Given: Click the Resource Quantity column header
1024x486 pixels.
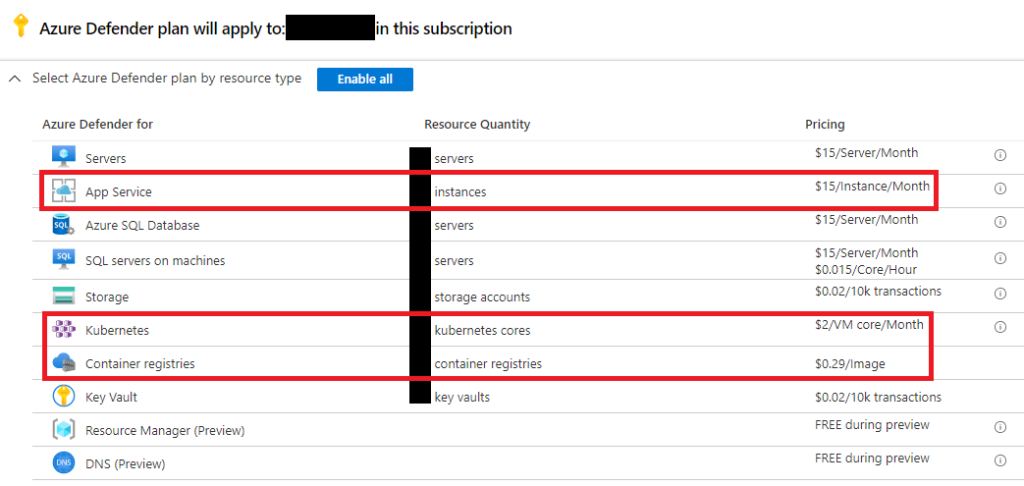Looking at the screenshot, I should click(x=477, y=124).
